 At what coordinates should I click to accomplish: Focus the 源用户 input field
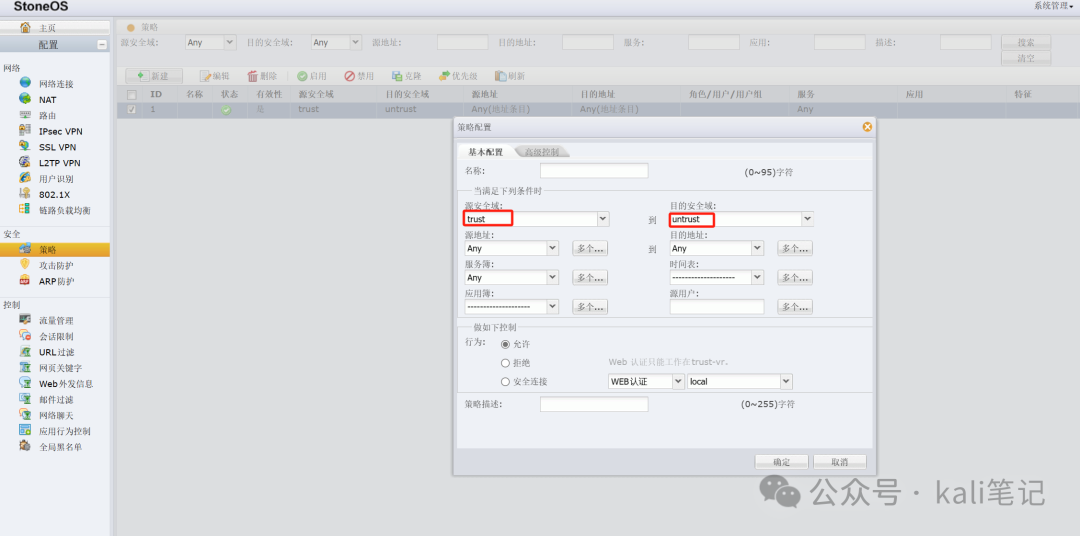[x=717, y=307]
